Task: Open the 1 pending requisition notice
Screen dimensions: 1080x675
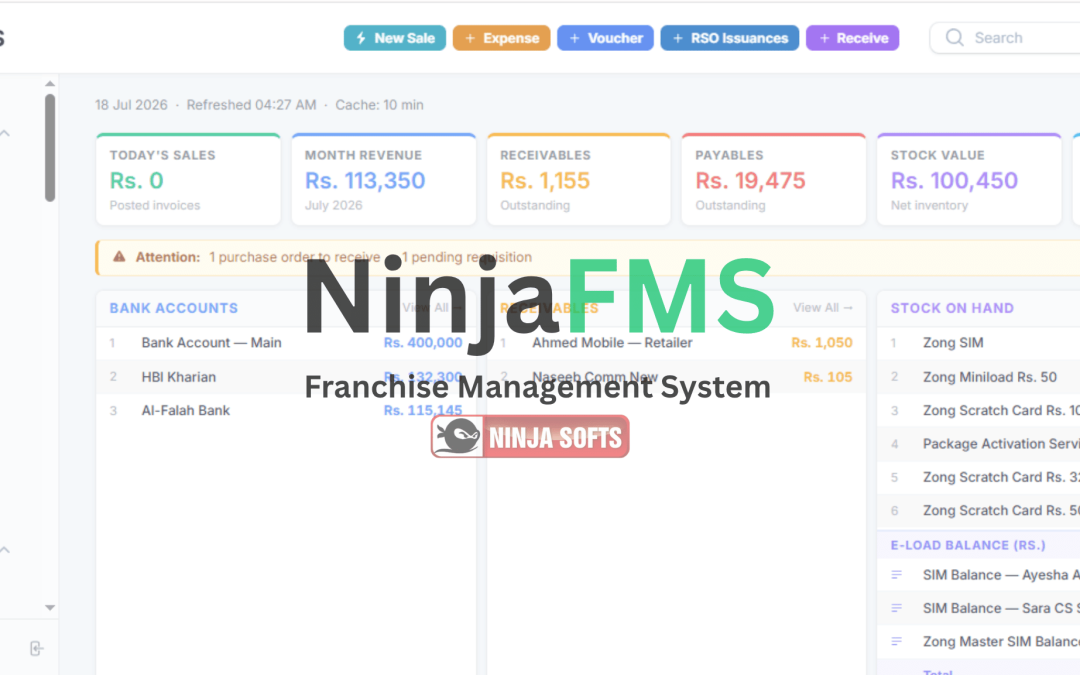Action: pos(466,257)
